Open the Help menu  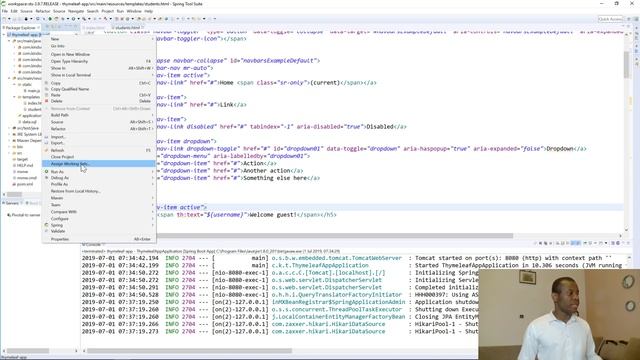coord(149,11)
